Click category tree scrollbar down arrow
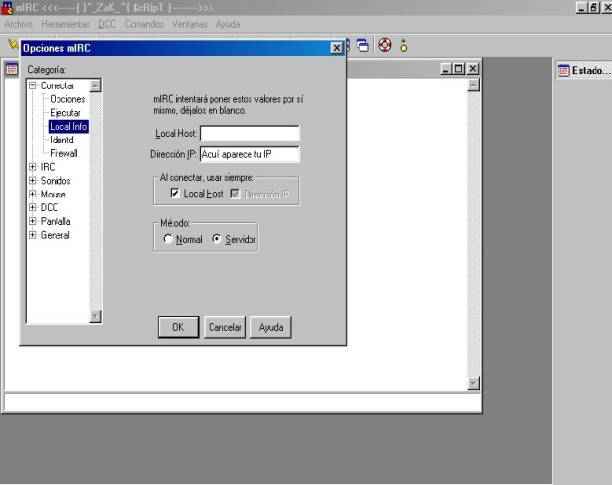Screen dimensions: 612x485 pos(95,316)
